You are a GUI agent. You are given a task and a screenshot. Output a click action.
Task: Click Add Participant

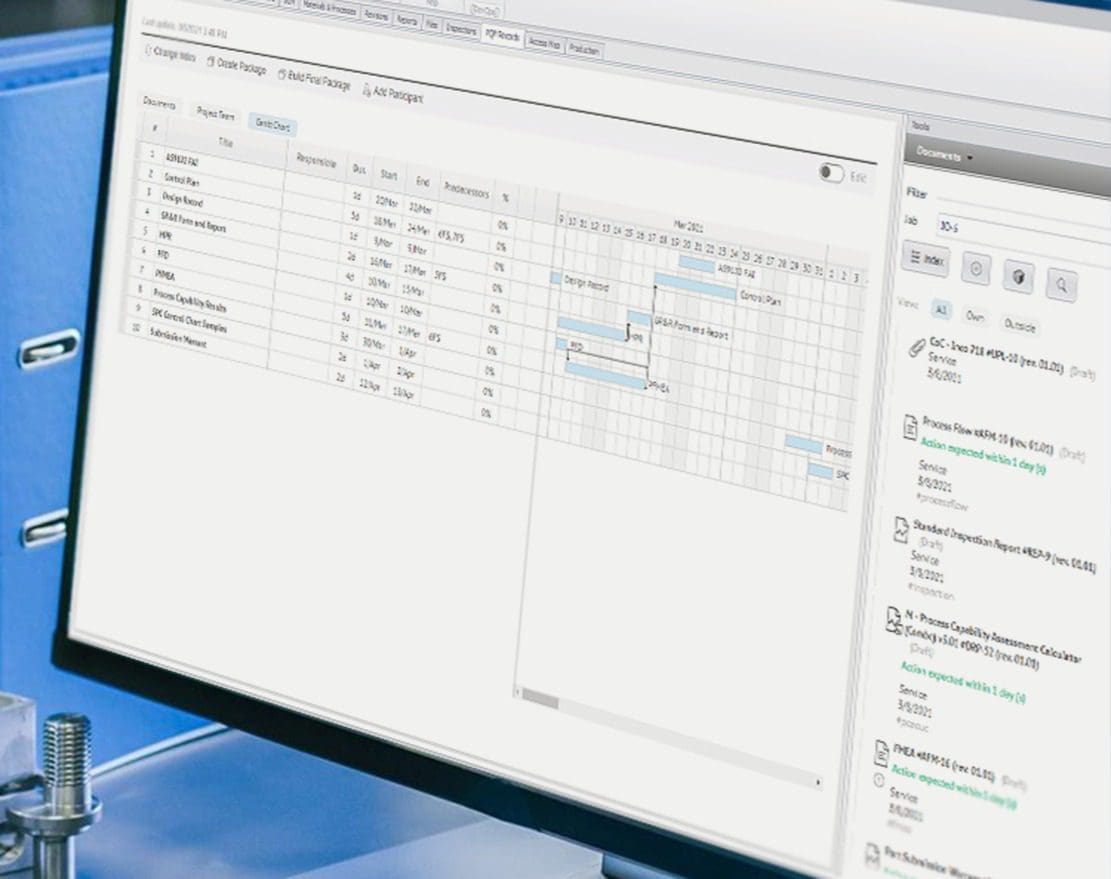click(393, 93)
